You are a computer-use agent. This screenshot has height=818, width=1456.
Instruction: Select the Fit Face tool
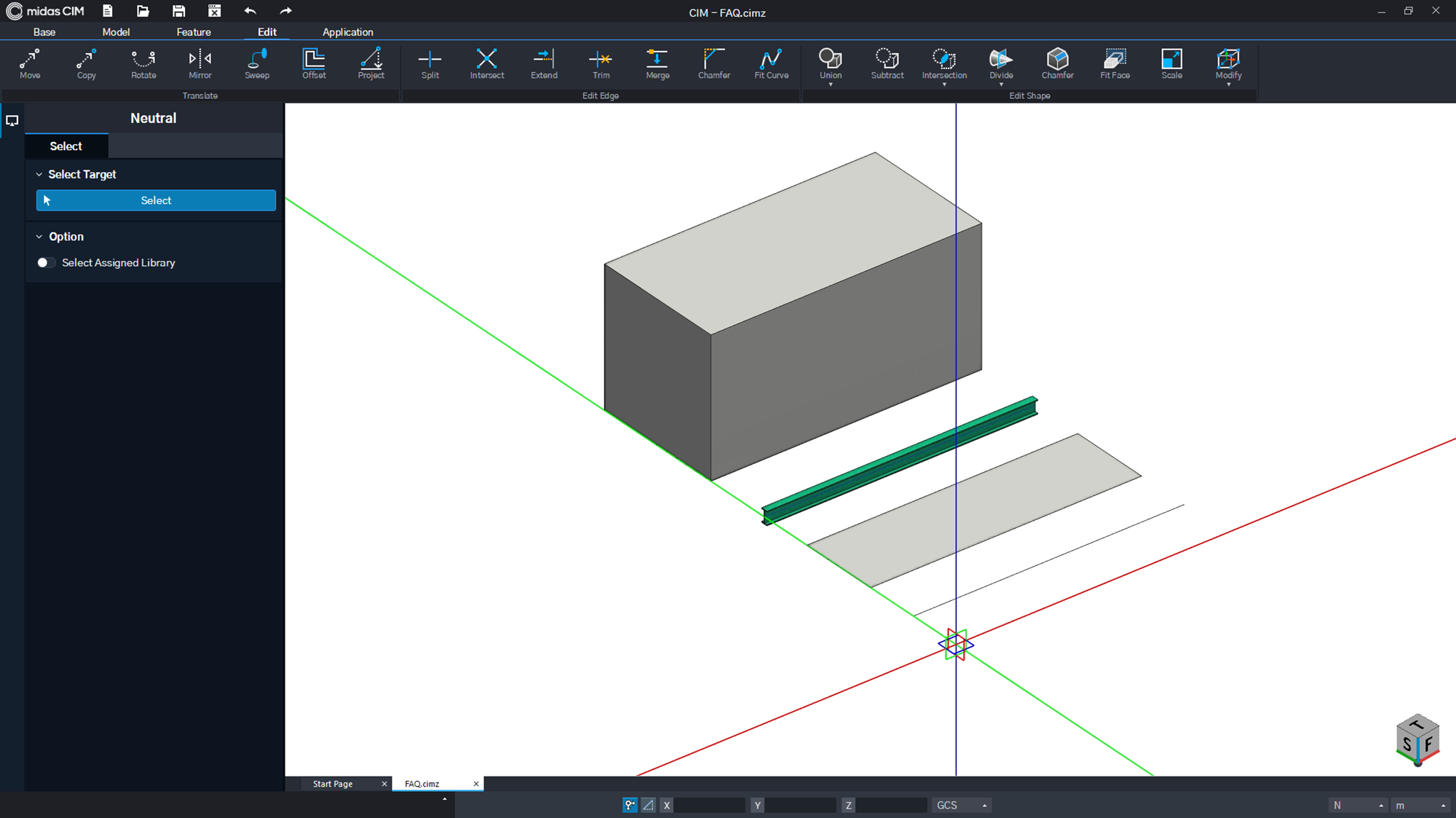(1115, 63)
